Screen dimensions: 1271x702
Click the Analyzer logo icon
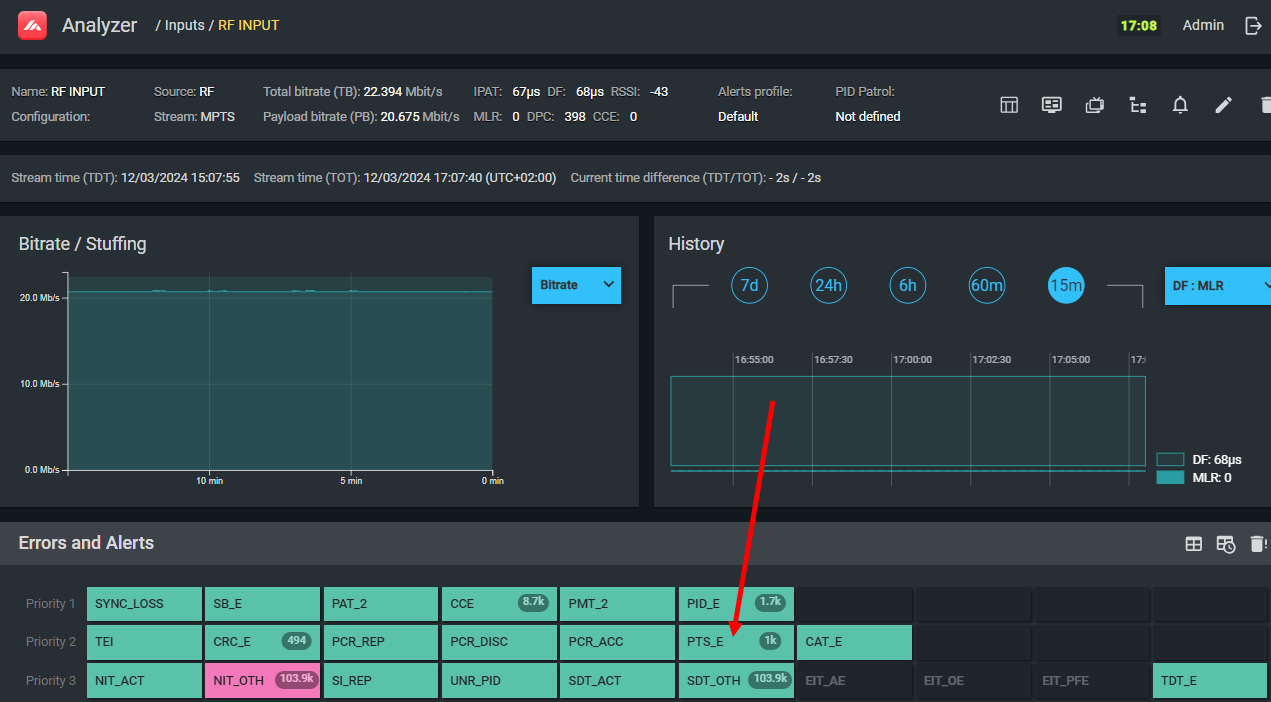33,25
